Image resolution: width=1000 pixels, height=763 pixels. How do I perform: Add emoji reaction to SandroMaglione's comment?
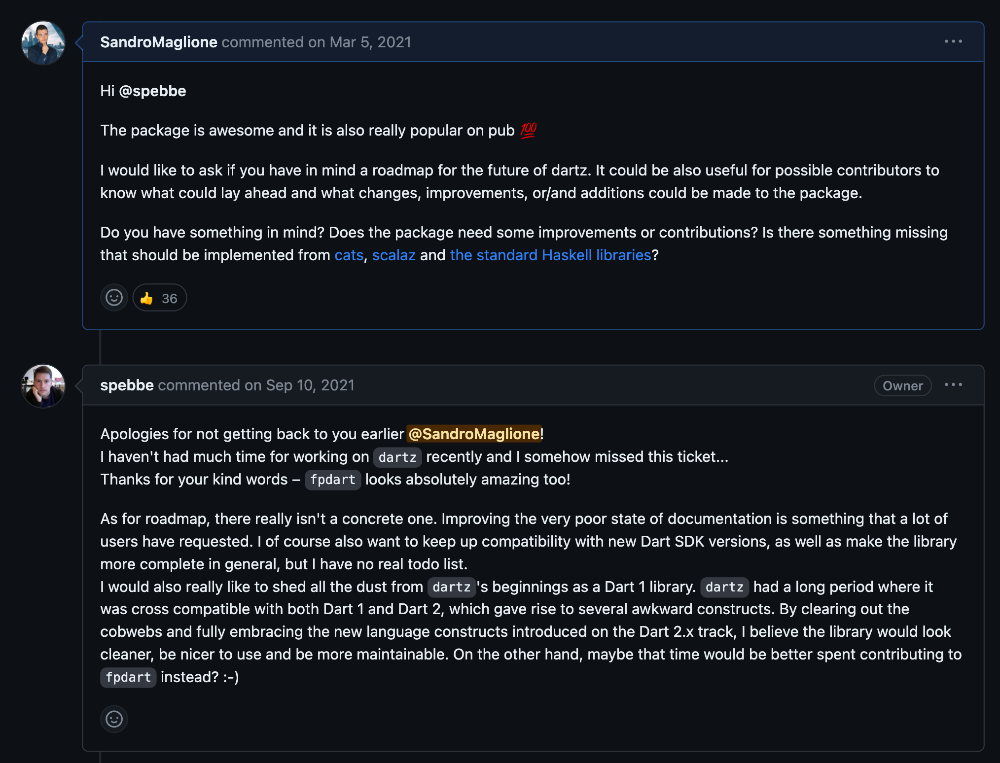pos(115,297)
